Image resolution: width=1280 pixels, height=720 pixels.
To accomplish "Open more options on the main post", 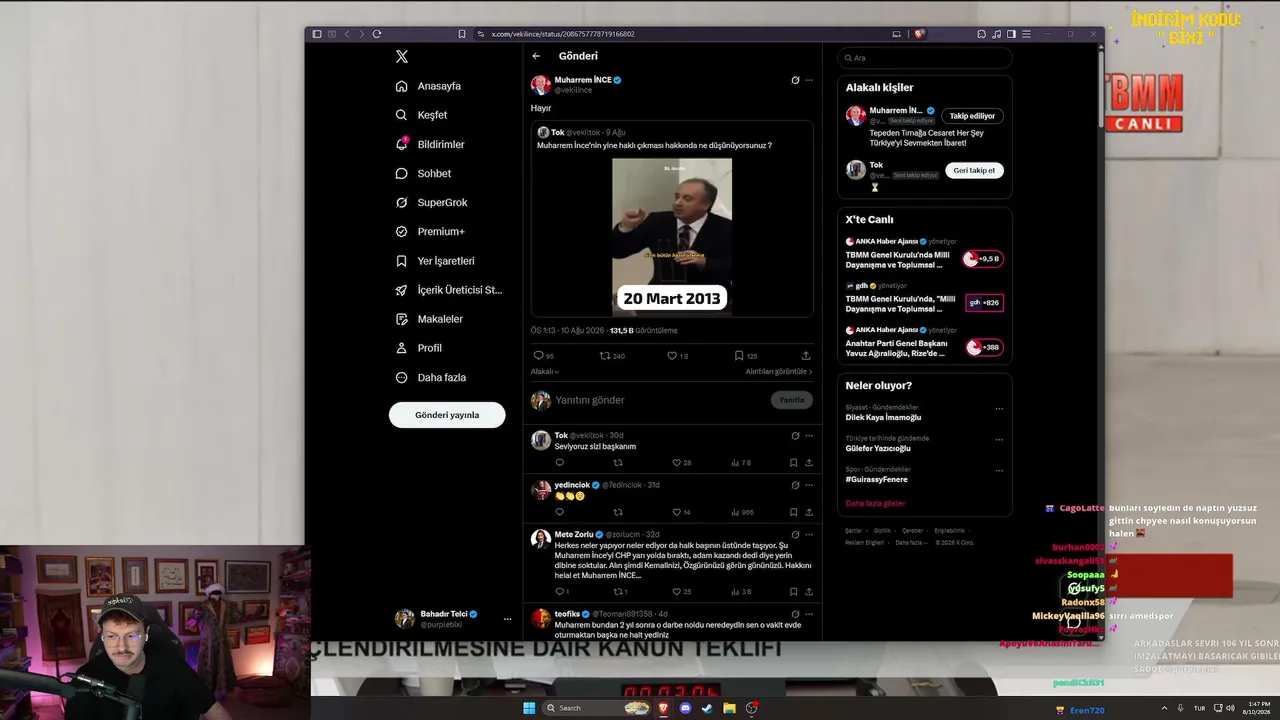I will (809, 80).
